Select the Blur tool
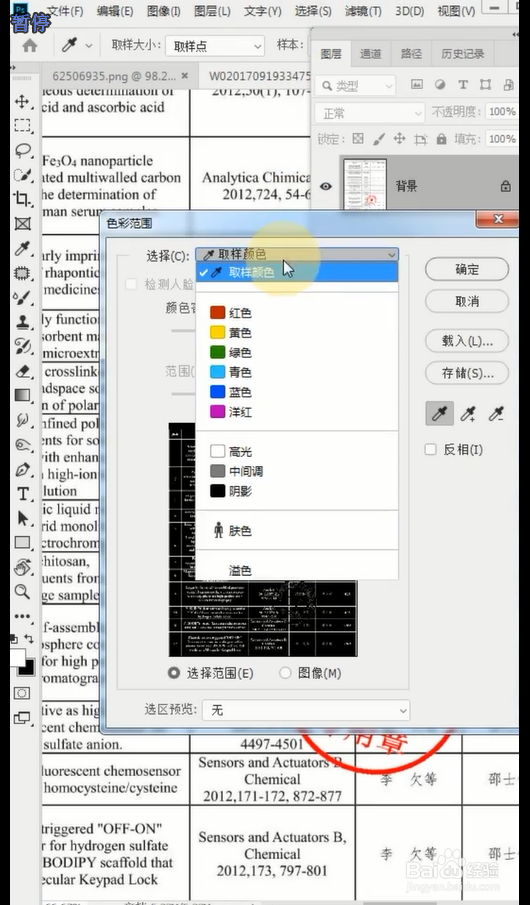This screenshot has height=905, width=530. [x=22, y=420]
